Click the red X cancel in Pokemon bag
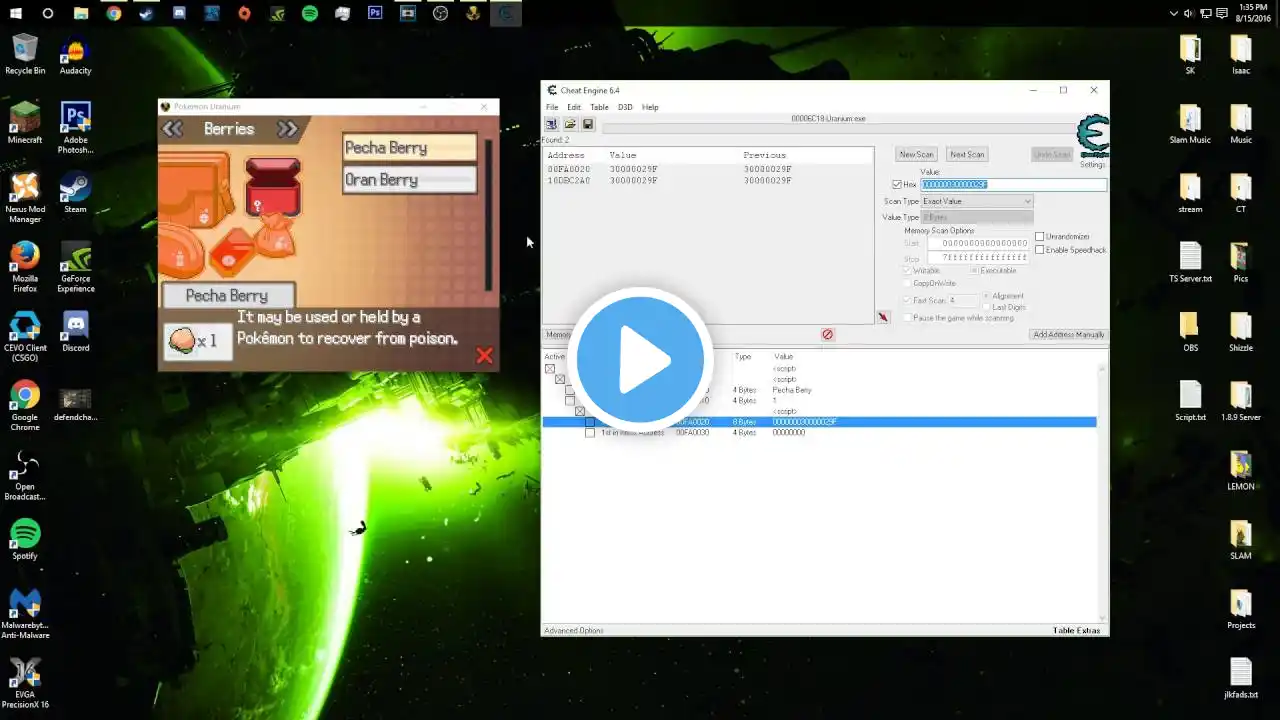 coord(484,355)
